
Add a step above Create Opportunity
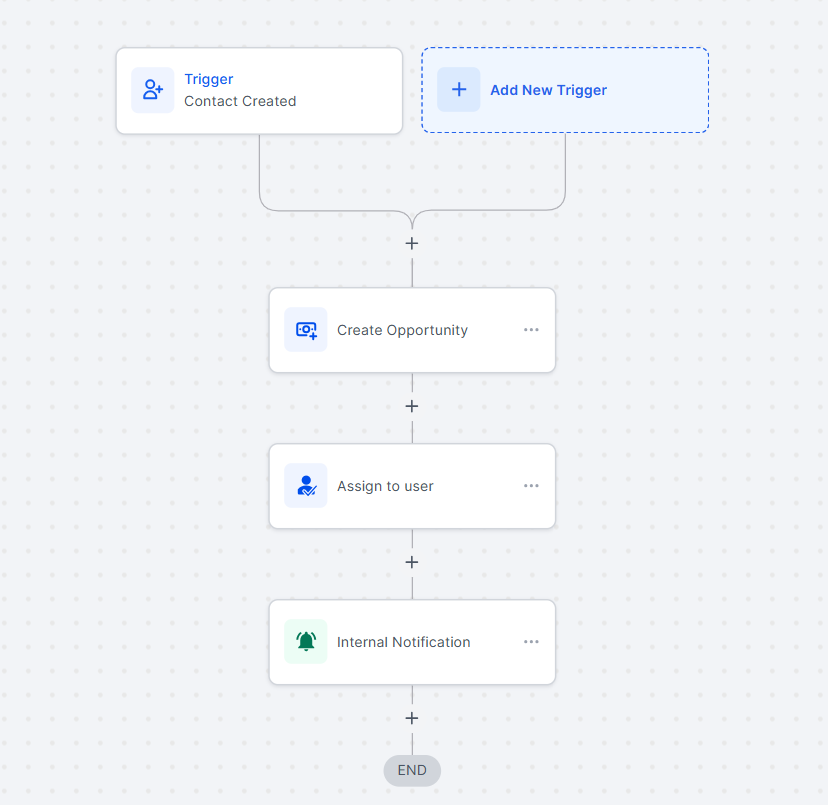[412, 244]
